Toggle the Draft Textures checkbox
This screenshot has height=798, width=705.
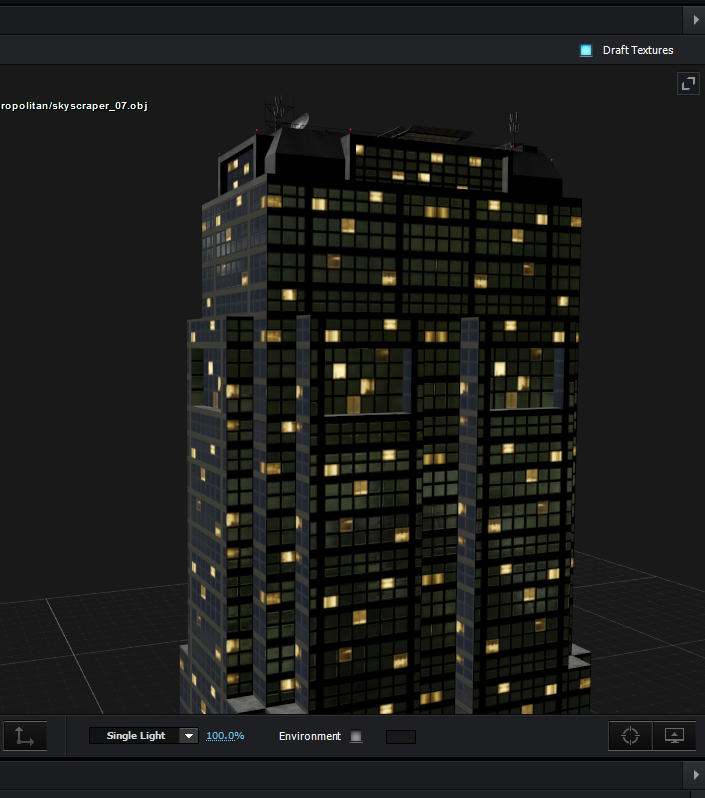[586, 50]
